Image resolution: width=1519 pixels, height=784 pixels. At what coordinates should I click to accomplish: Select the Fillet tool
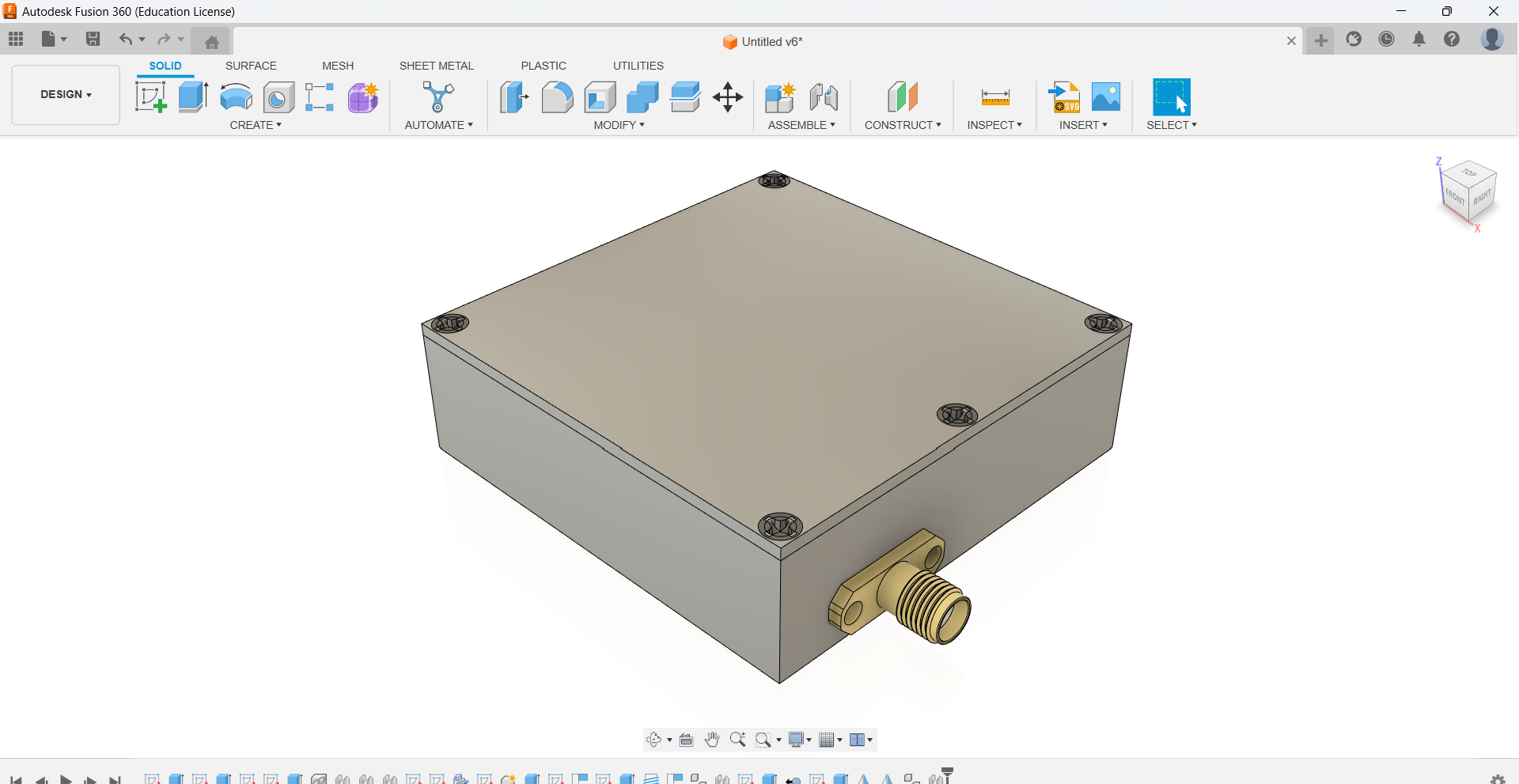[557, 97]
